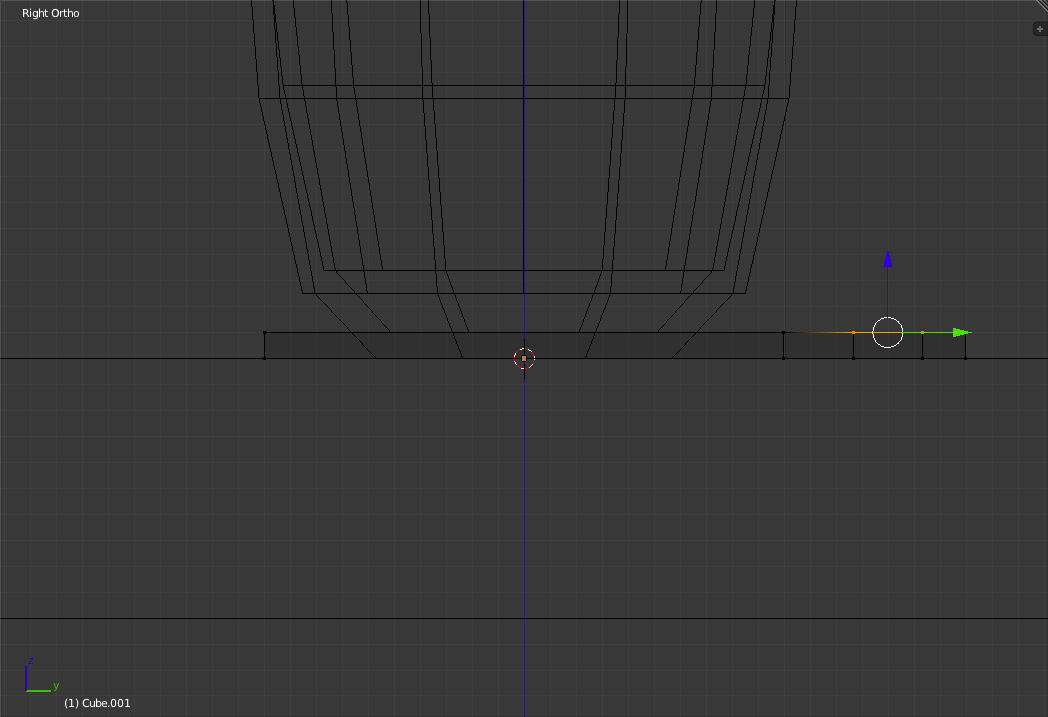Click the red-white 3D cursor

coord(524,358)
